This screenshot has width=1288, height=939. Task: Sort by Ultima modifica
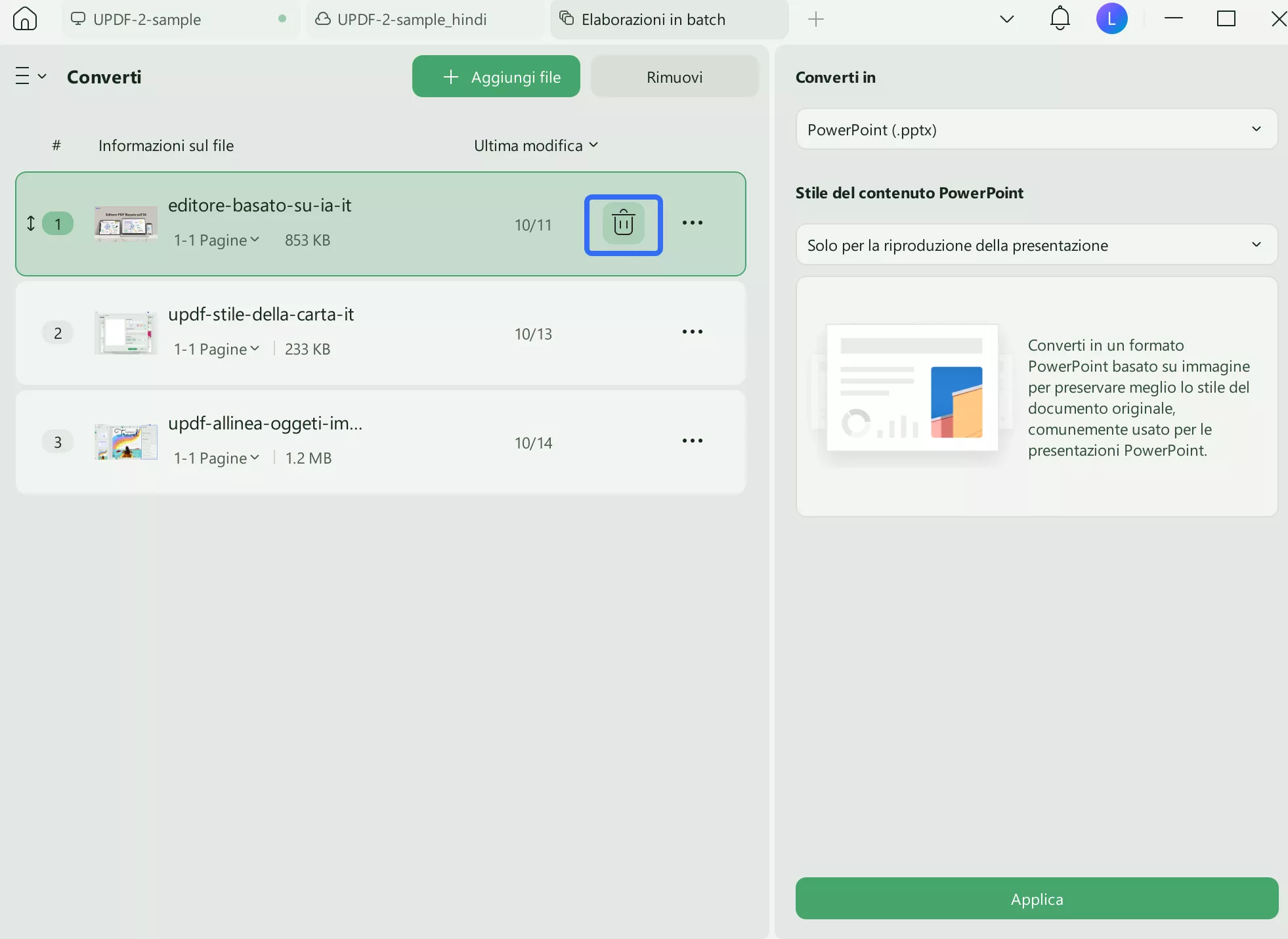click(x=536, y=145)
